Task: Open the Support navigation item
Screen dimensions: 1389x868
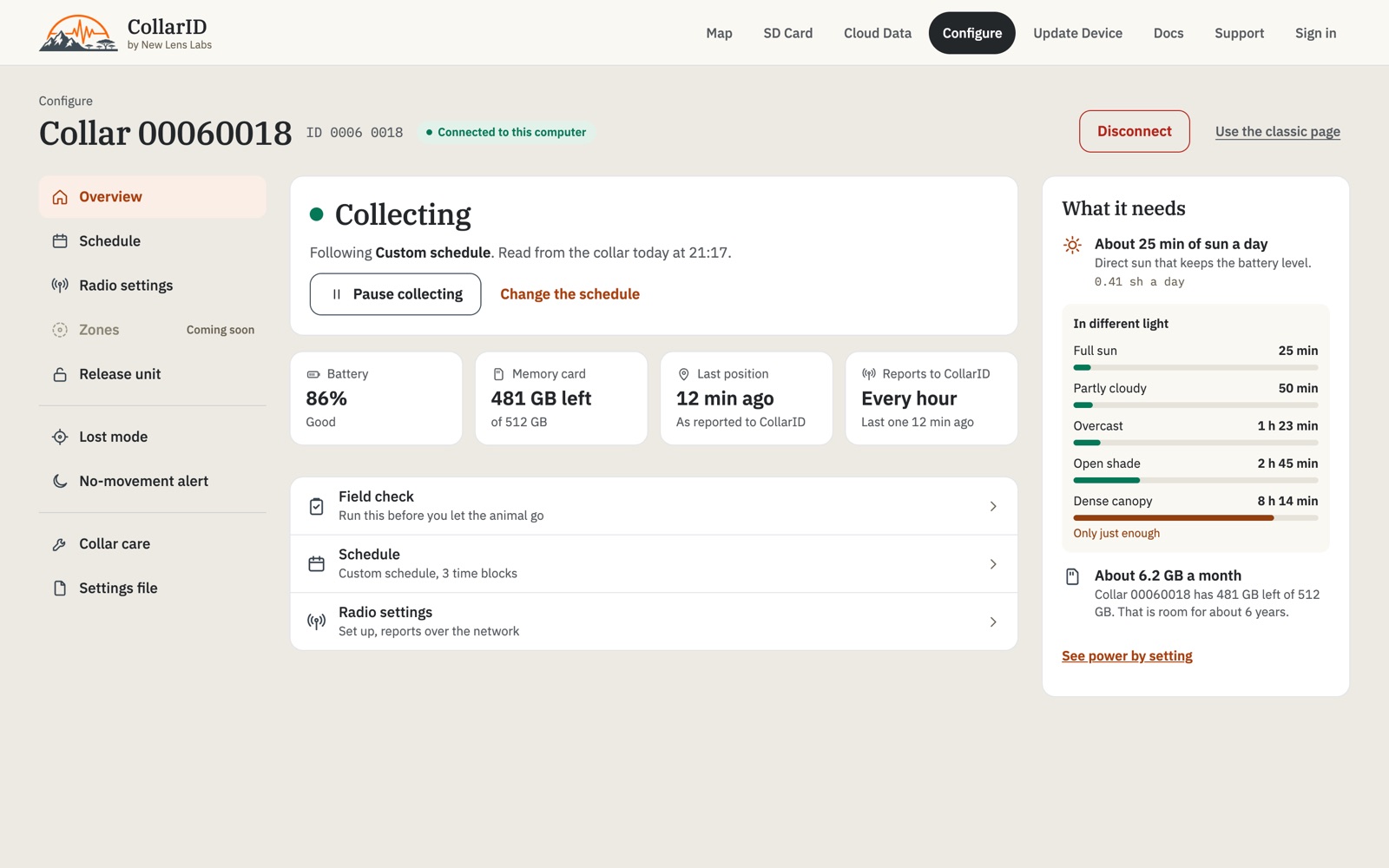Action: coord(1239,33)
